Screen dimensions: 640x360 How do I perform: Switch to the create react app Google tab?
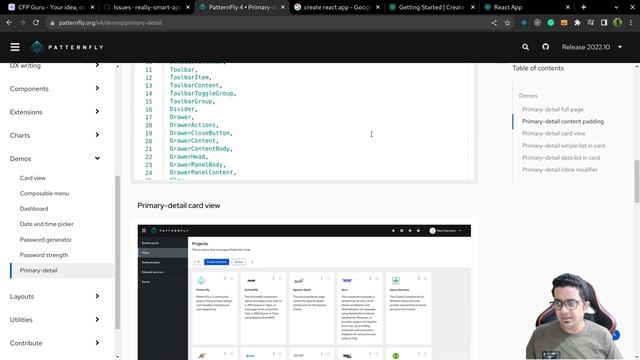(x=337, y=7)
